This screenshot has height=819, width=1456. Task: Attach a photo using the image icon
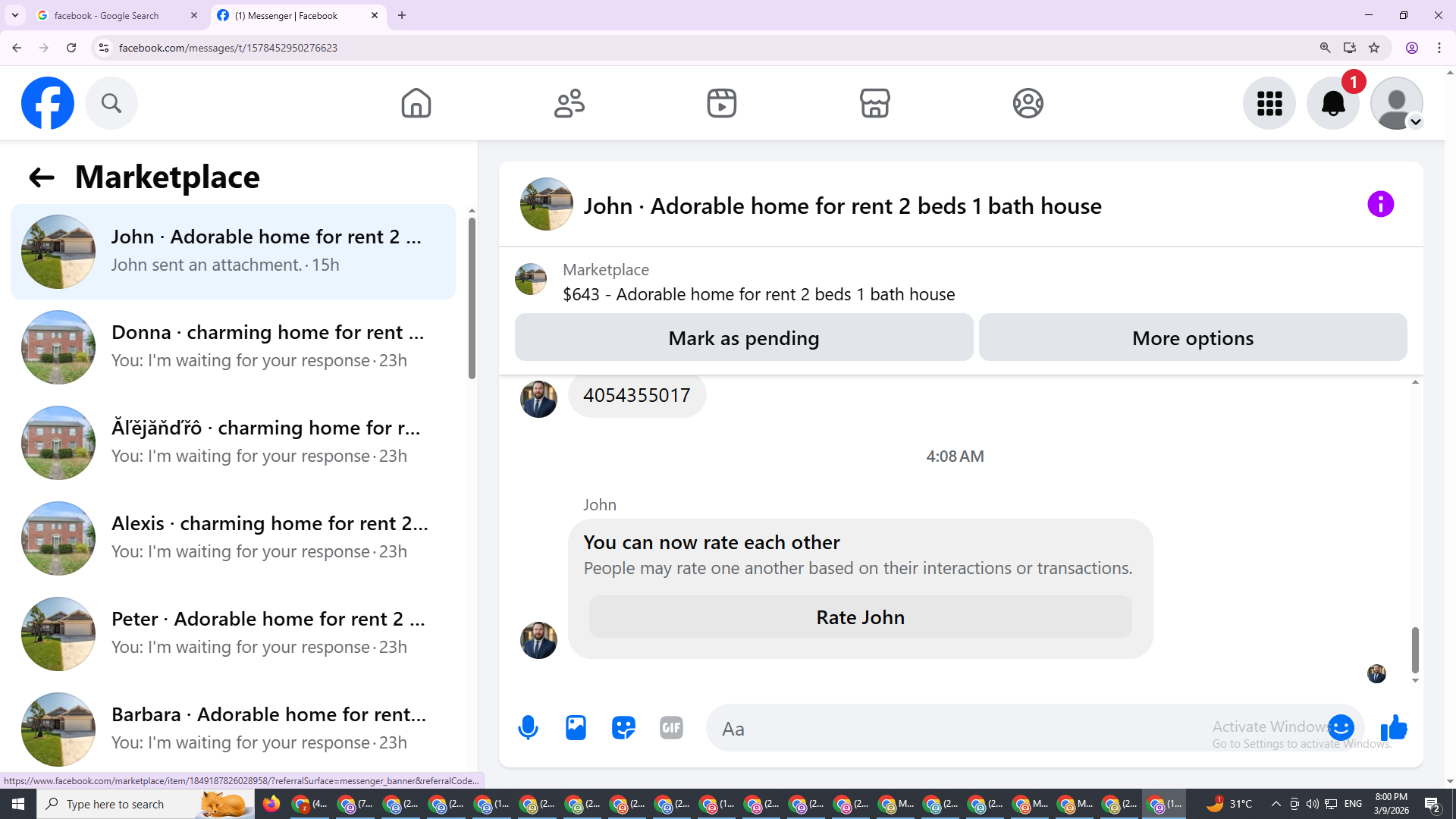(576, 728)
